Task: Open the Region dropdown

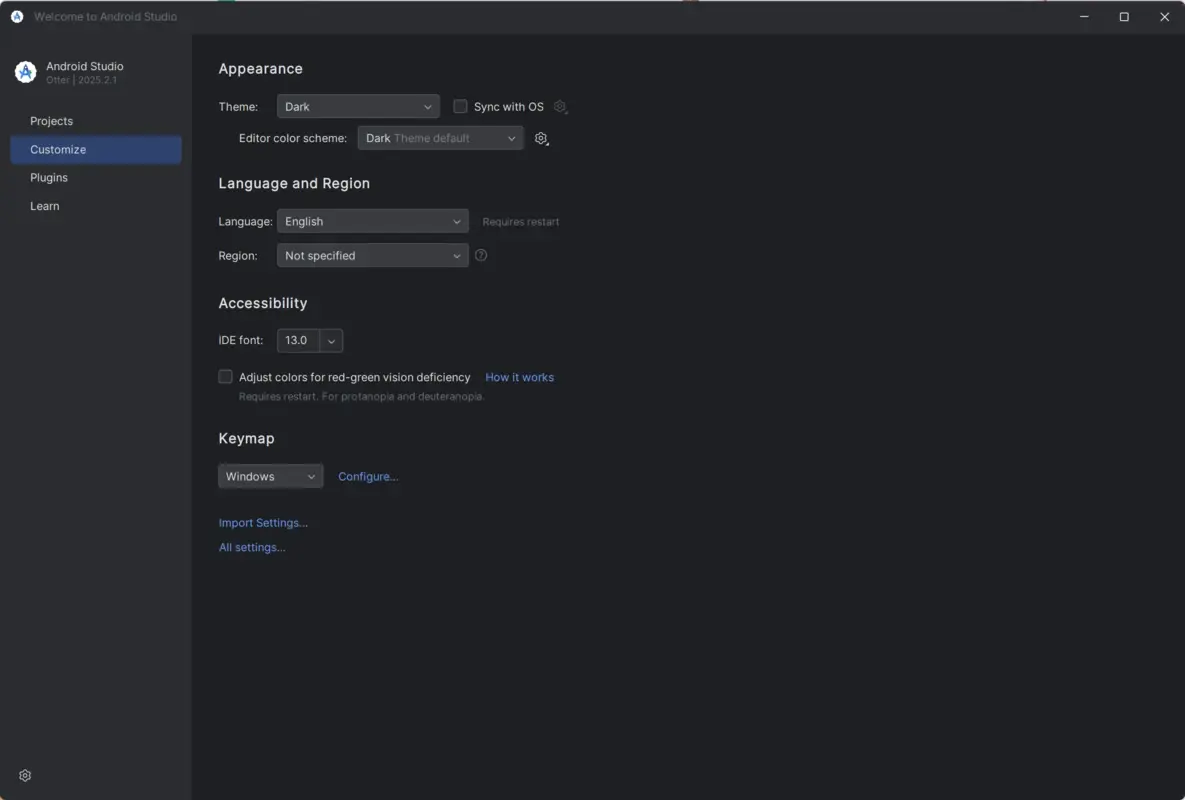Action: (372, 255)
